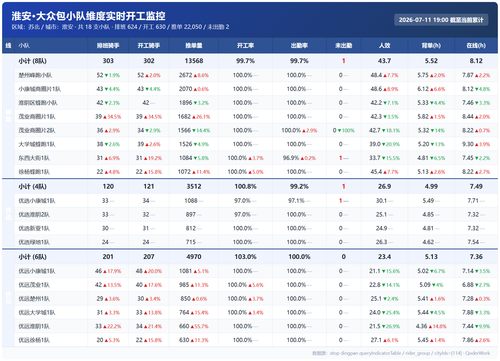Click the 人效 column header
Viewport: 500px width, 361px height.
pyautogui.click(x=384, y=46)
